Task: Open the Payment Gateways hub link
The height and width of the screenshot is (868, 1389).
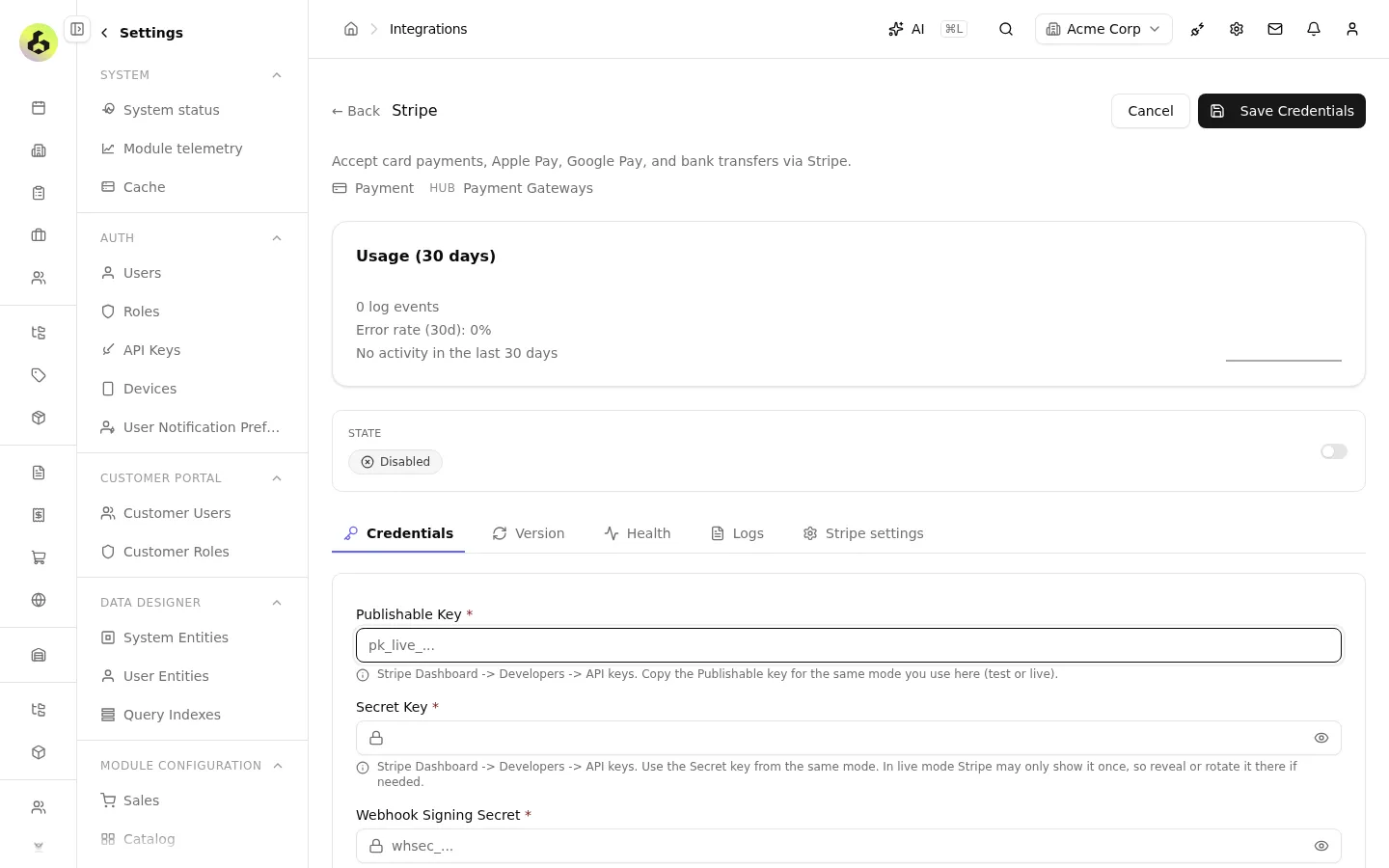Action: click(x=528, y=188)
